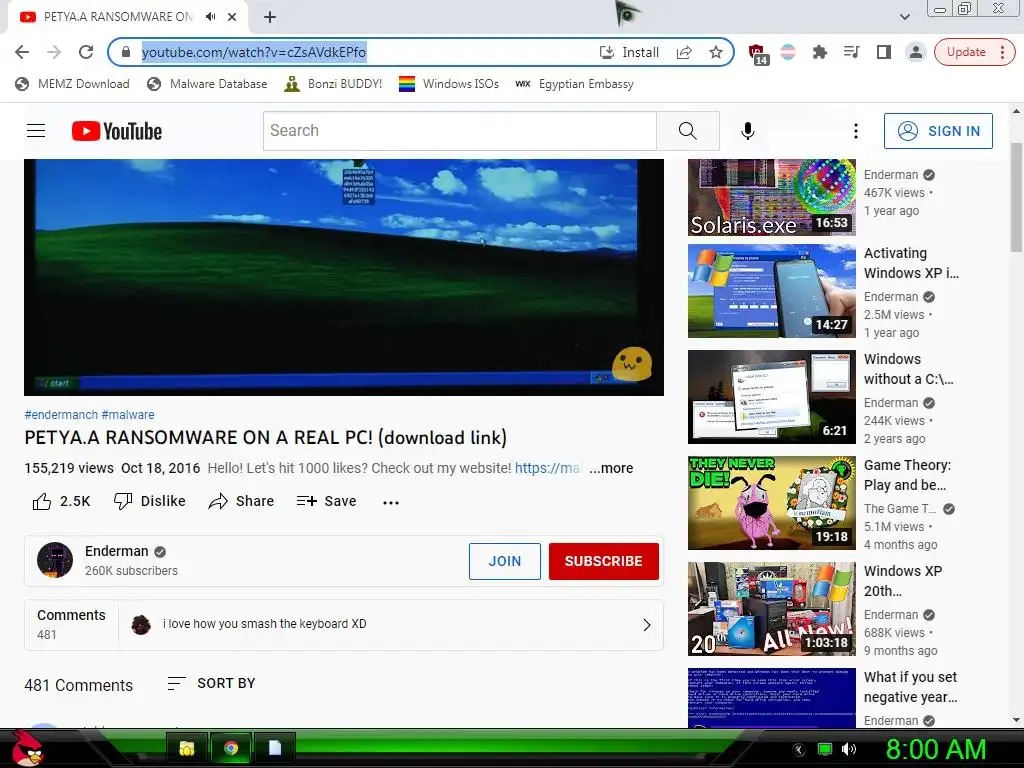Expand comments teaser with right chevron
The width and height of the screenshot is (1024, 768).
(647, 625)
